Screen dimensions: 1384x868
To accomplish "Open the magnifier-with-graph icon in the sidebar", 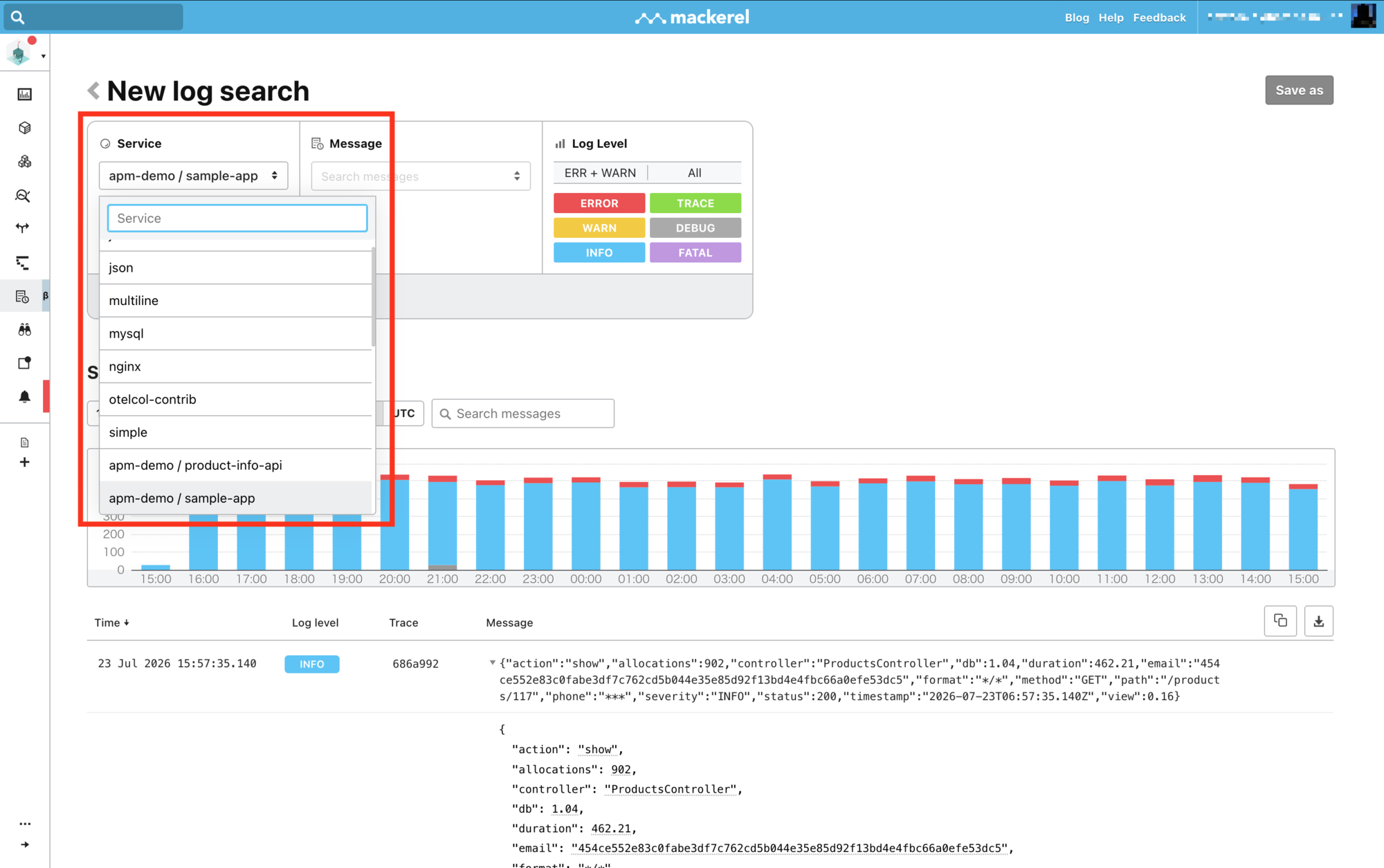I will (24, 196).
